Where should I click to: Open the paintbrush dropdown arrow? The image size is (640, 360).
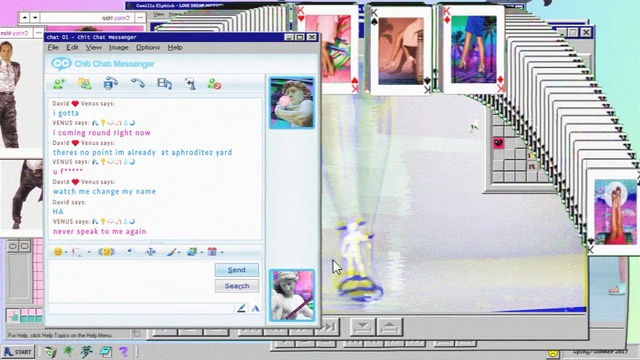(x=179, y=252)
